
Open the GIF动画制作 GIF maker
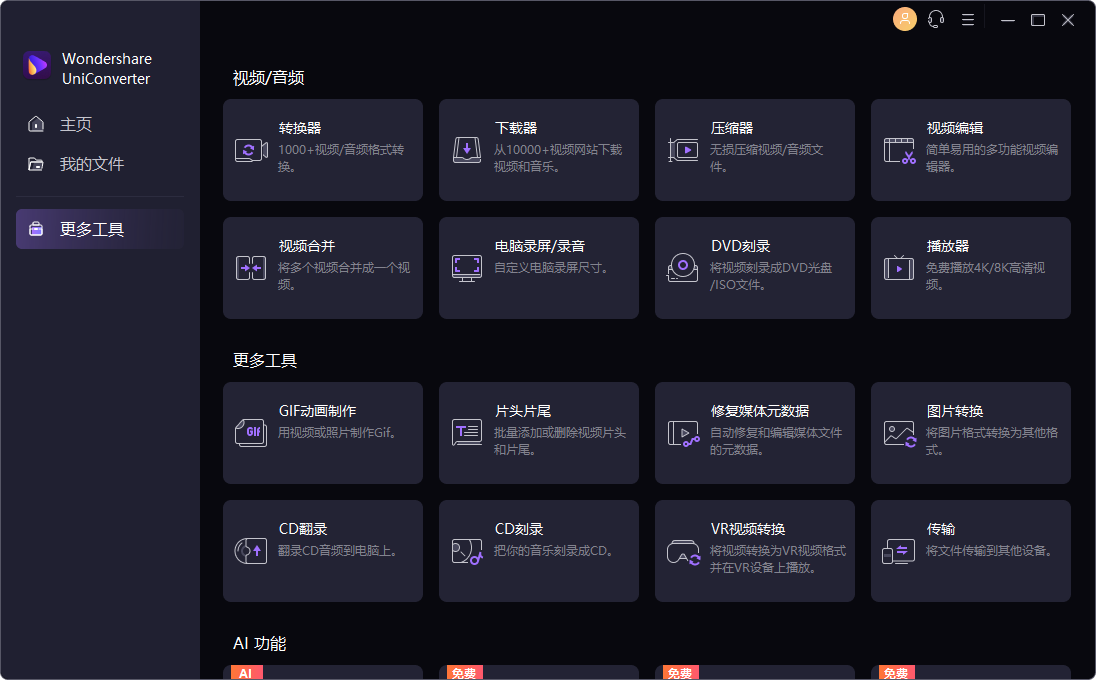click(323, 433)
